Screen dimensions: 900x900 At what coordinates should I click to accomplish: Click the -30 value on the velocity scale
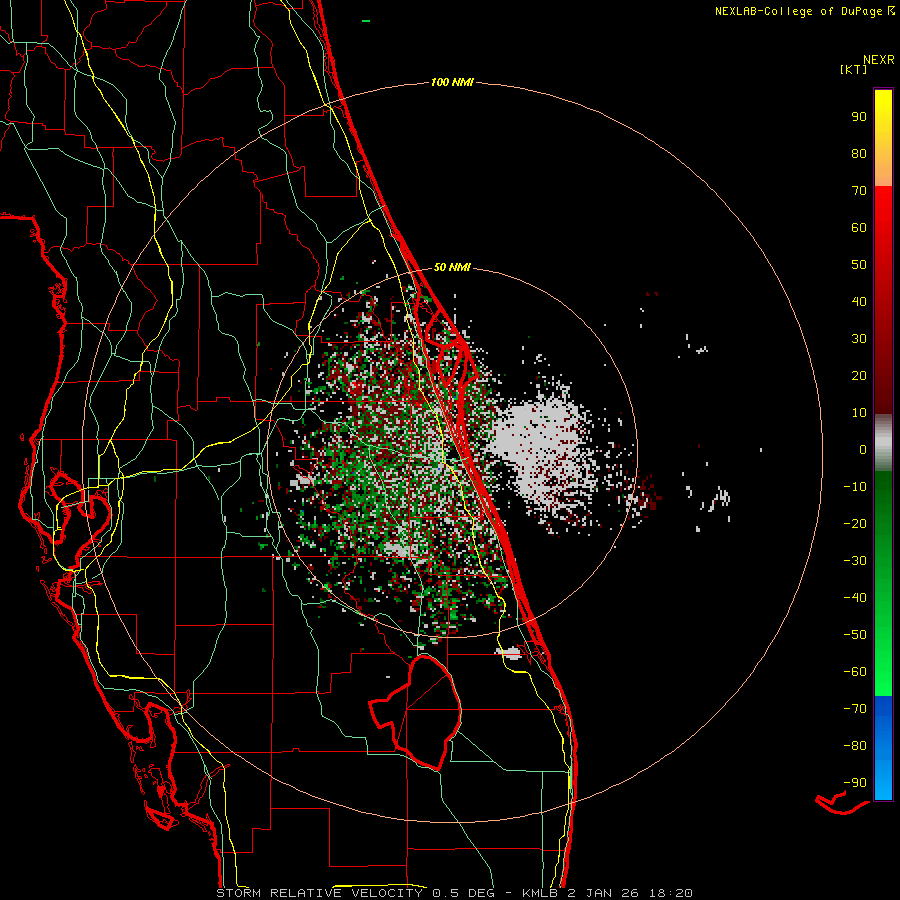click(x=855, y=561)
